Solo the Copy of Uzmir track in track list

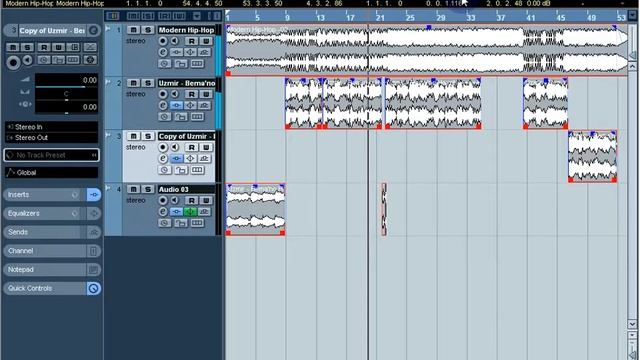pos(148,136)
